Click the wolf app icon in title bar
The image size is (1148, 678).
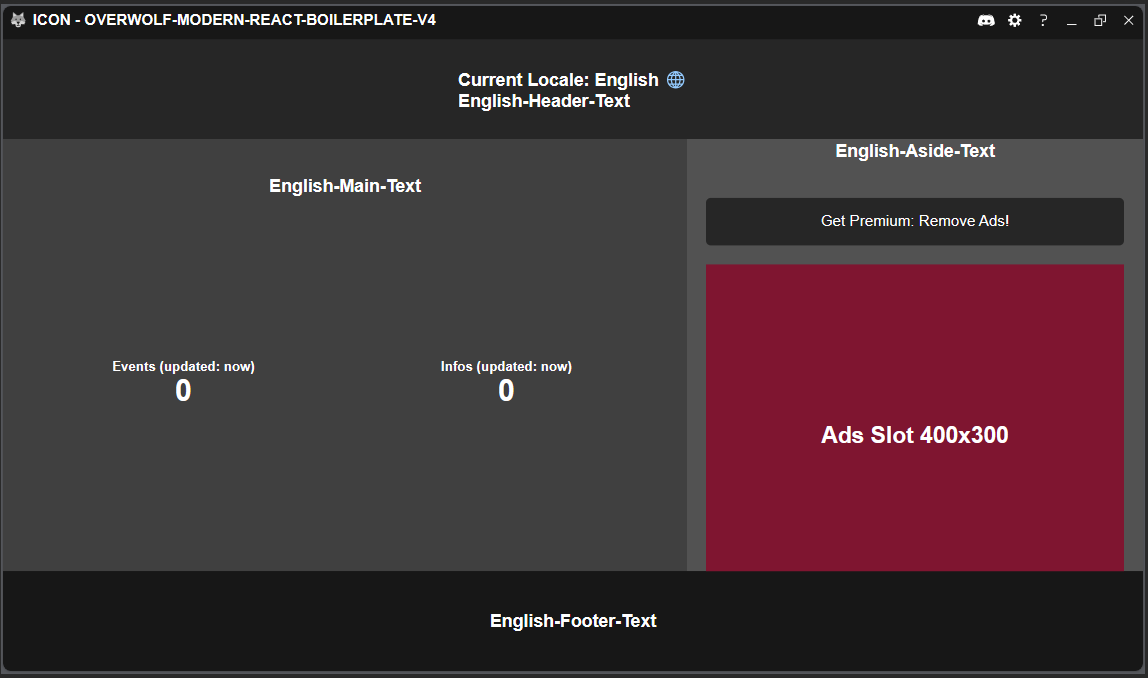pos(18,20)
